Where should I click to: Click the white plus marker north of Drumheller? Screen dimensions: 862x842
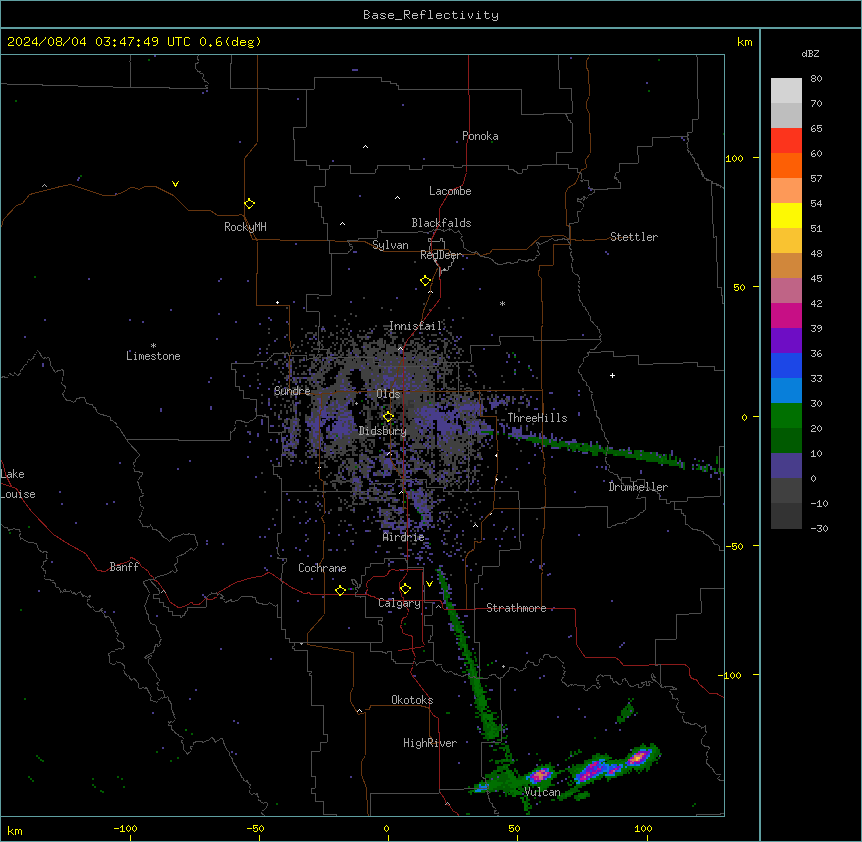pyautogui.click(x=612, y=375)
